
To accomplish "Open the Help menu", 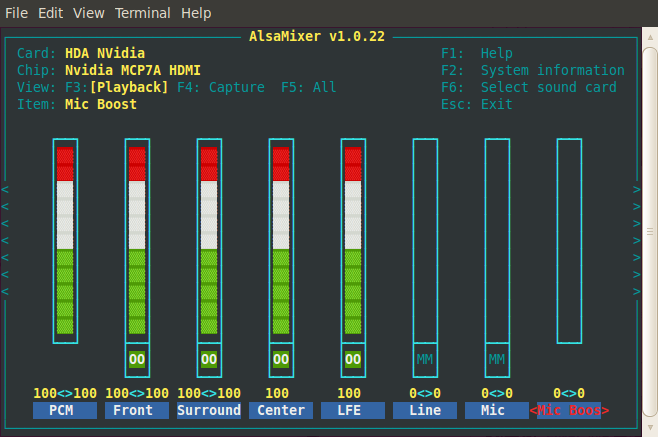I will [197, 13].
